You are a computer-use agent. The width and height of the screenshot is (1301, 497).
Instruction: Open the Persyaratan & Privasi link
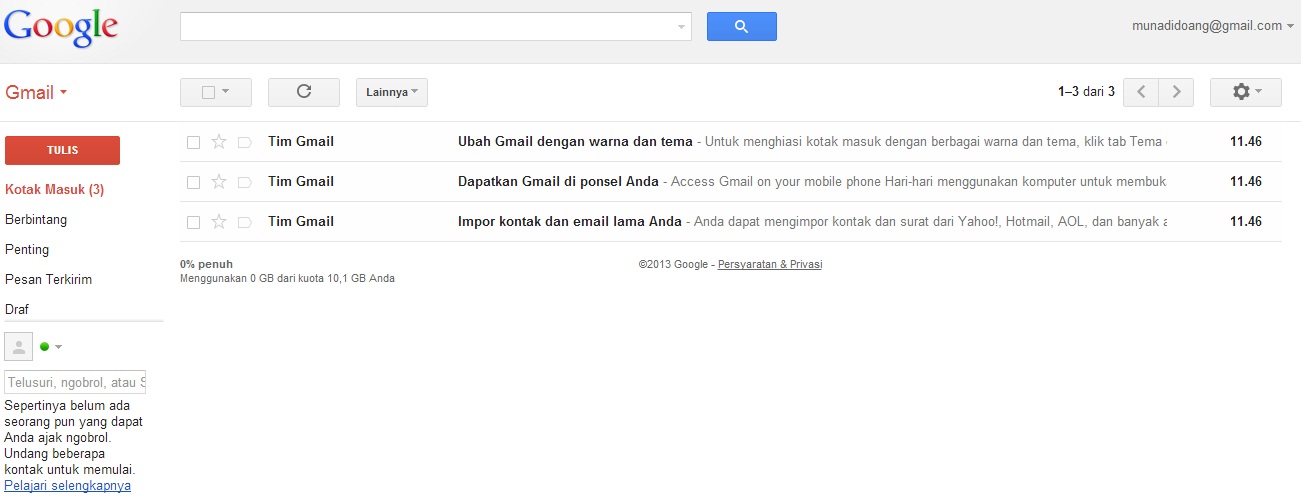point(770,265)
